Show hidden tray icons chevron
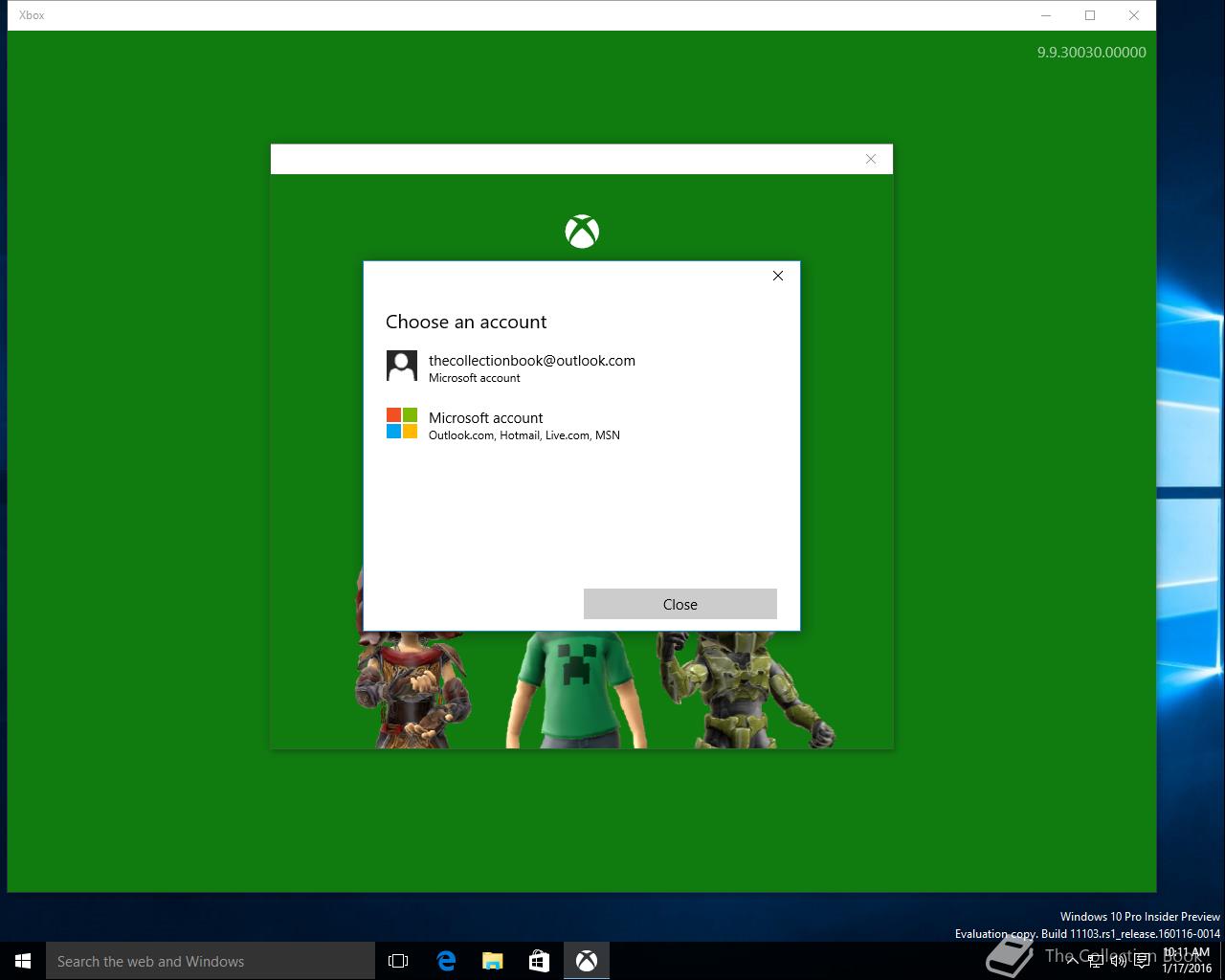 click(1073, 961)
